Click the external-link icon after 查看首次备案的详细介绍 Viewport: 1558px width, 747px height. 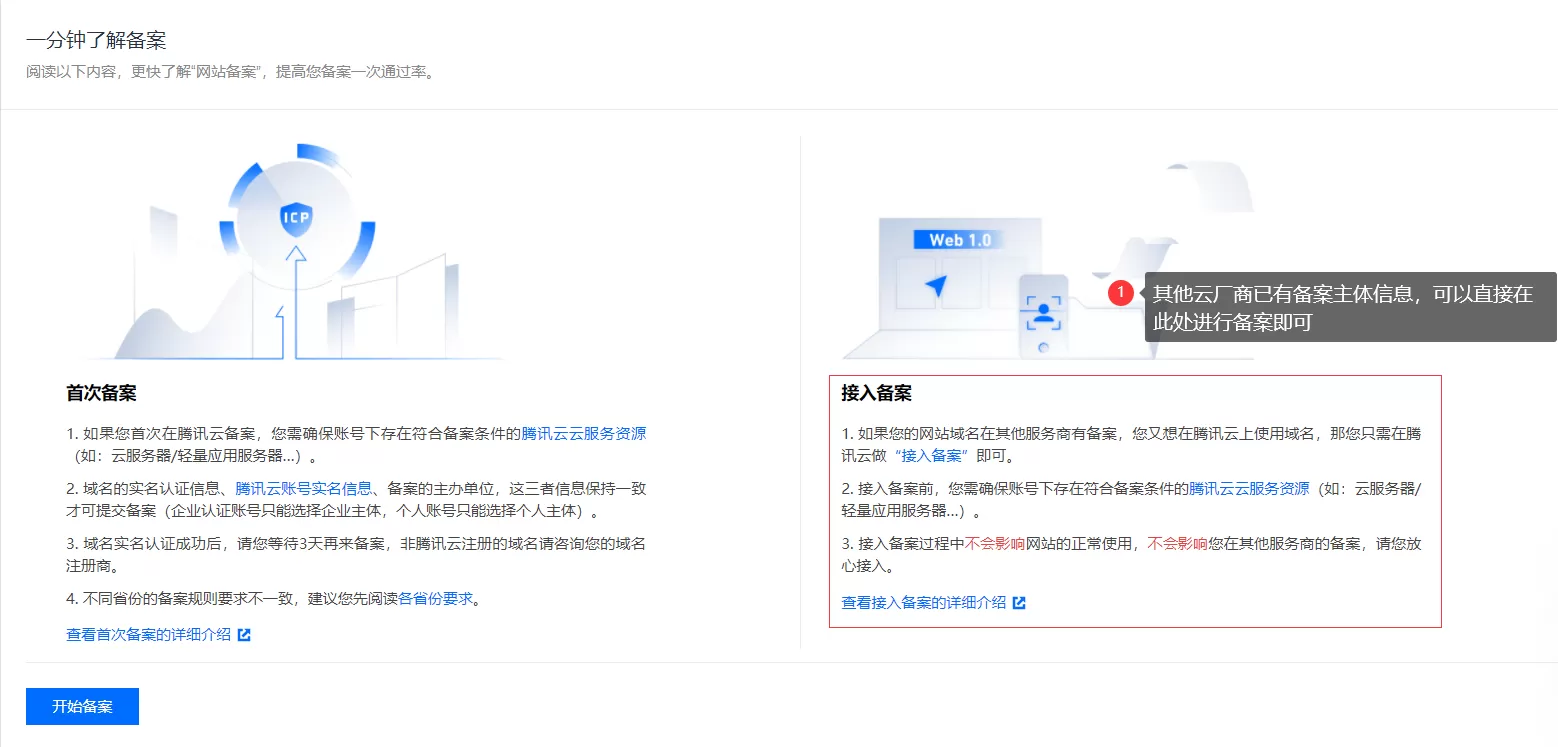tap(243, 634)
